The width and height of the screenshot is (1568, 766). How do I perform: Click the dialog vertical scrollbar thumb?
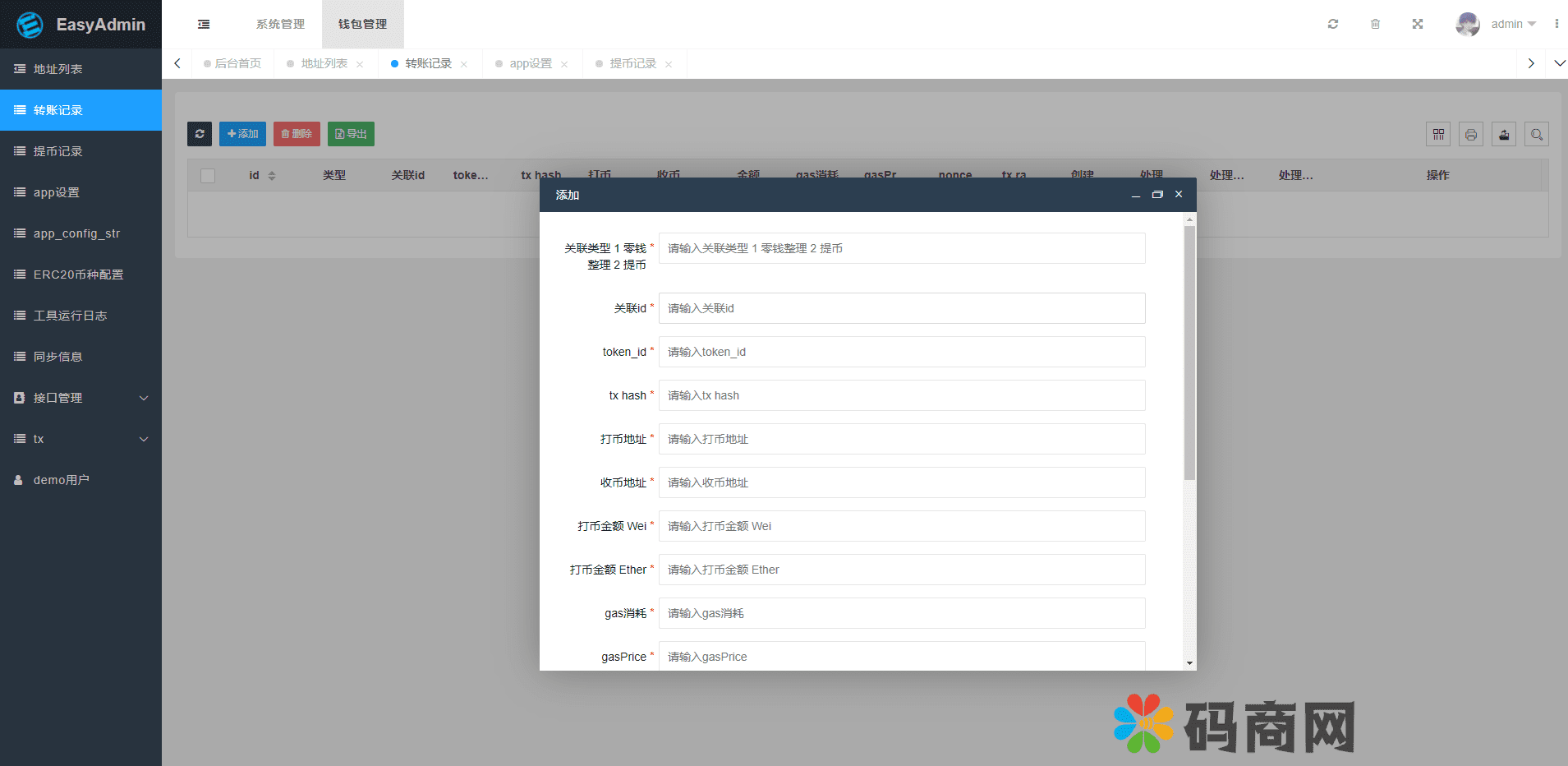[1189, 353]
